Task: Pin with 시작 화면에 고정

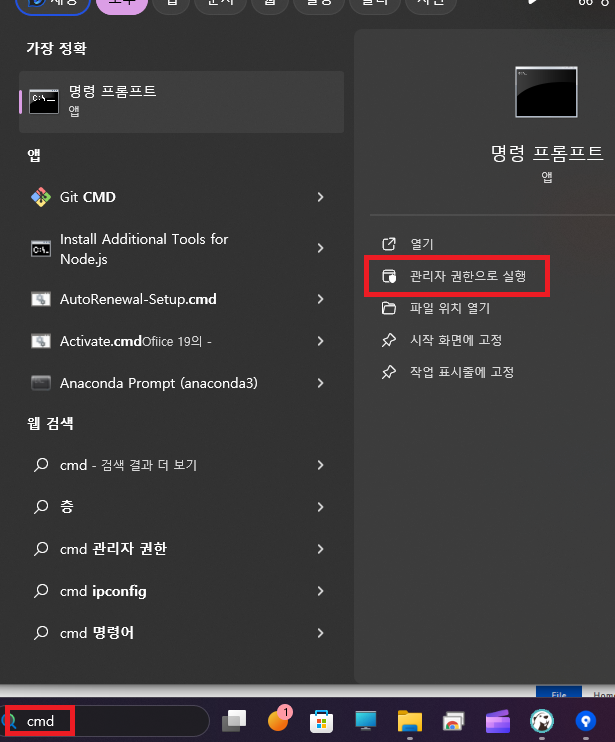Action: click(x=442, y=340)
